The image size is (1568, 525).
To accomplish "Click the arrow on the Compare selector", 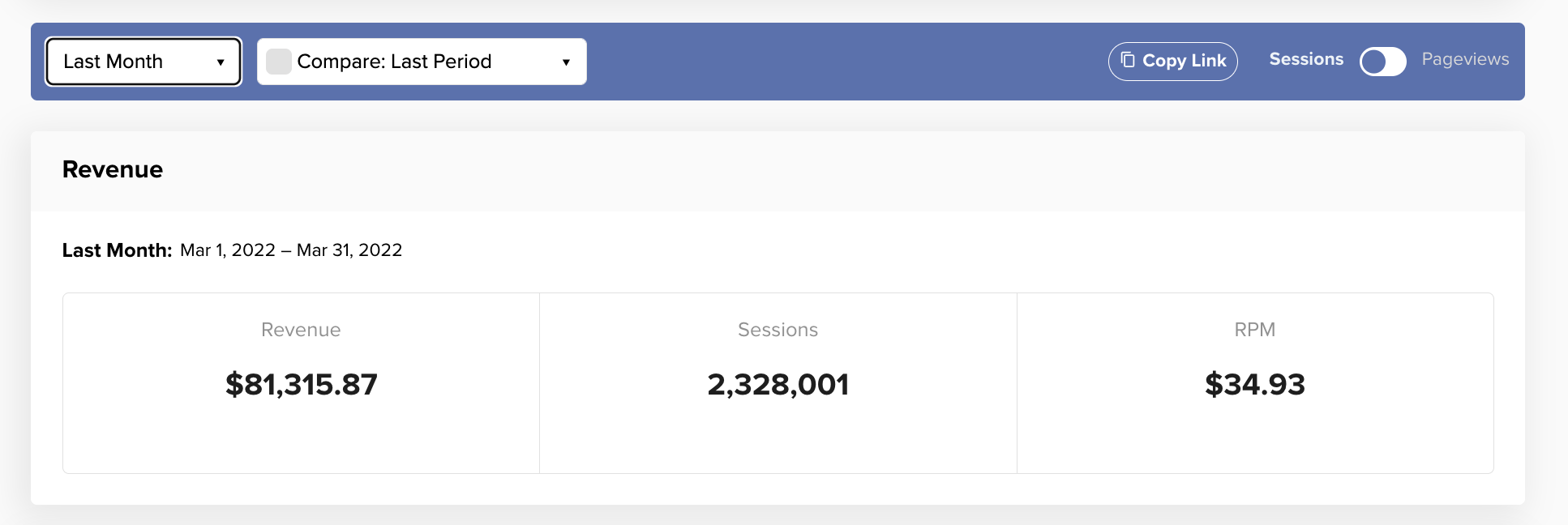I will [566, 62].
